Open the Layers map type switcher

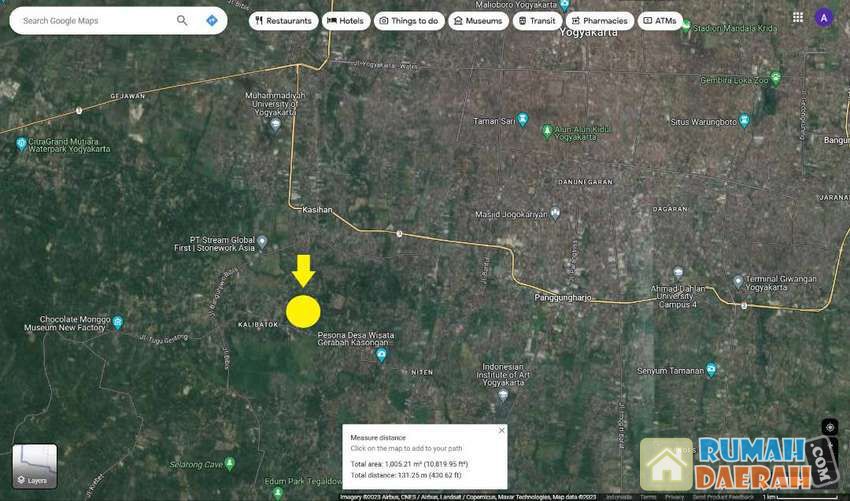[35, 466]
